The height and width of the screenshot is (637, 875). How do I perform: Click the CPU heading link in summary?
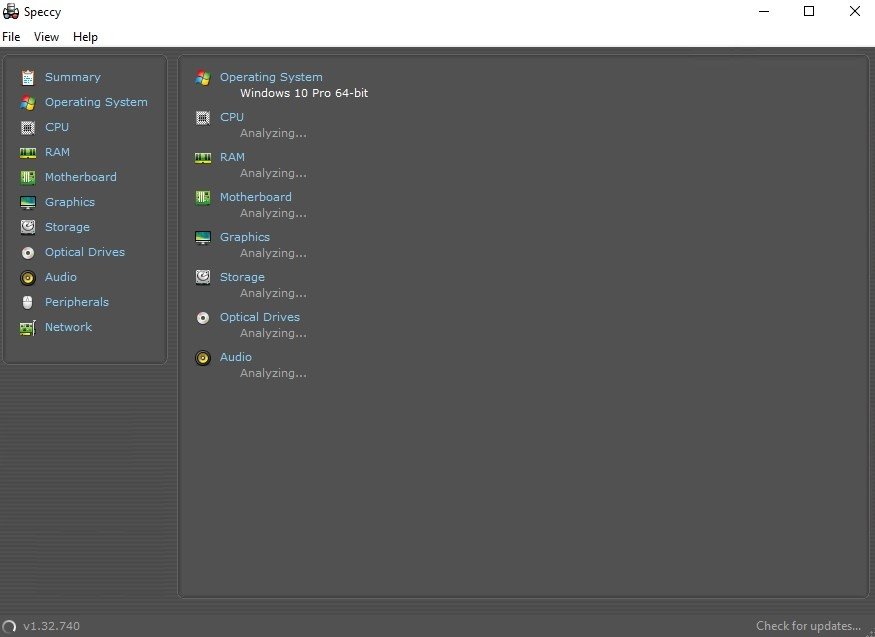(x=232, y=117)
